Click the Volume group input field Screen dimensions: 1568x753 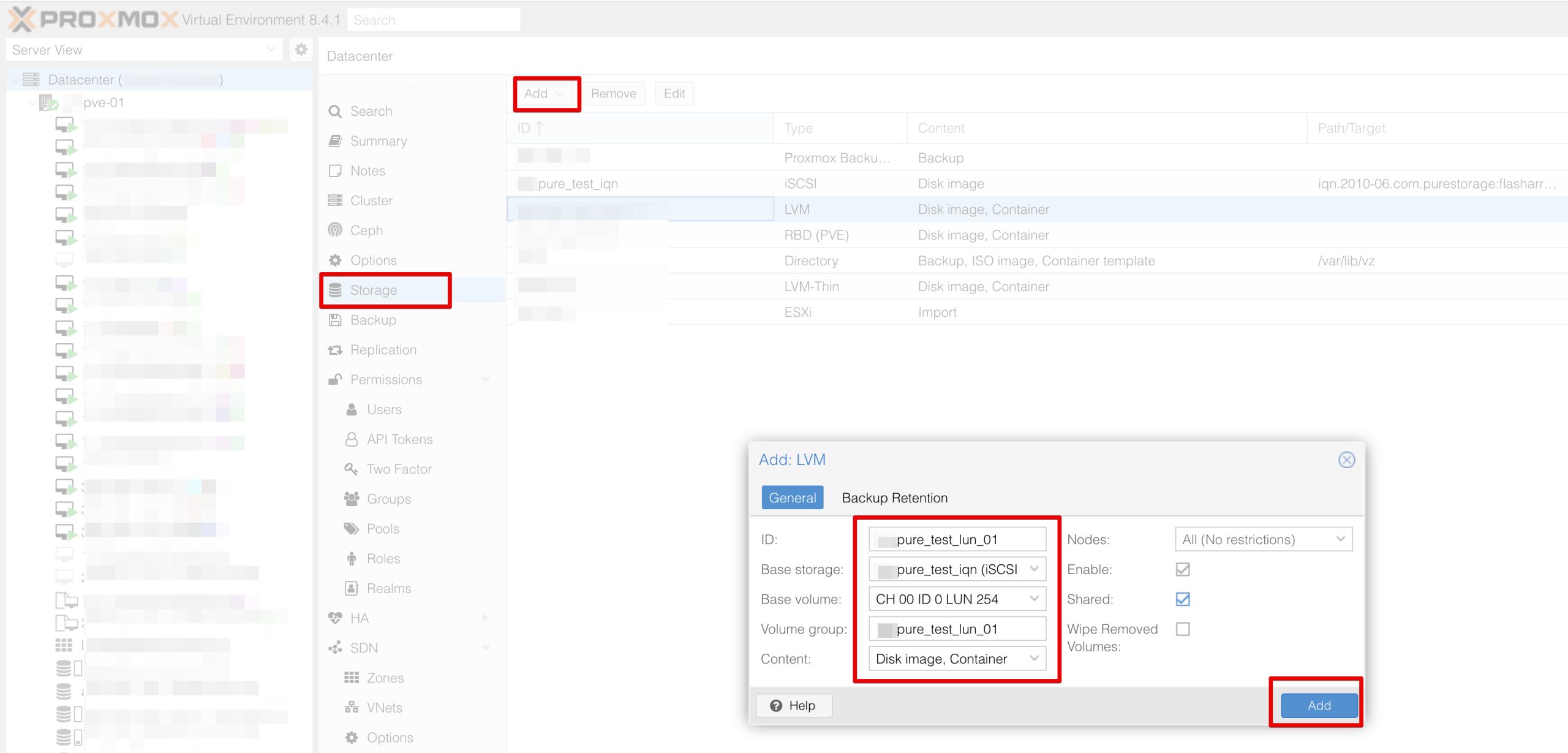pyautogui.click(x=957, y=629)
